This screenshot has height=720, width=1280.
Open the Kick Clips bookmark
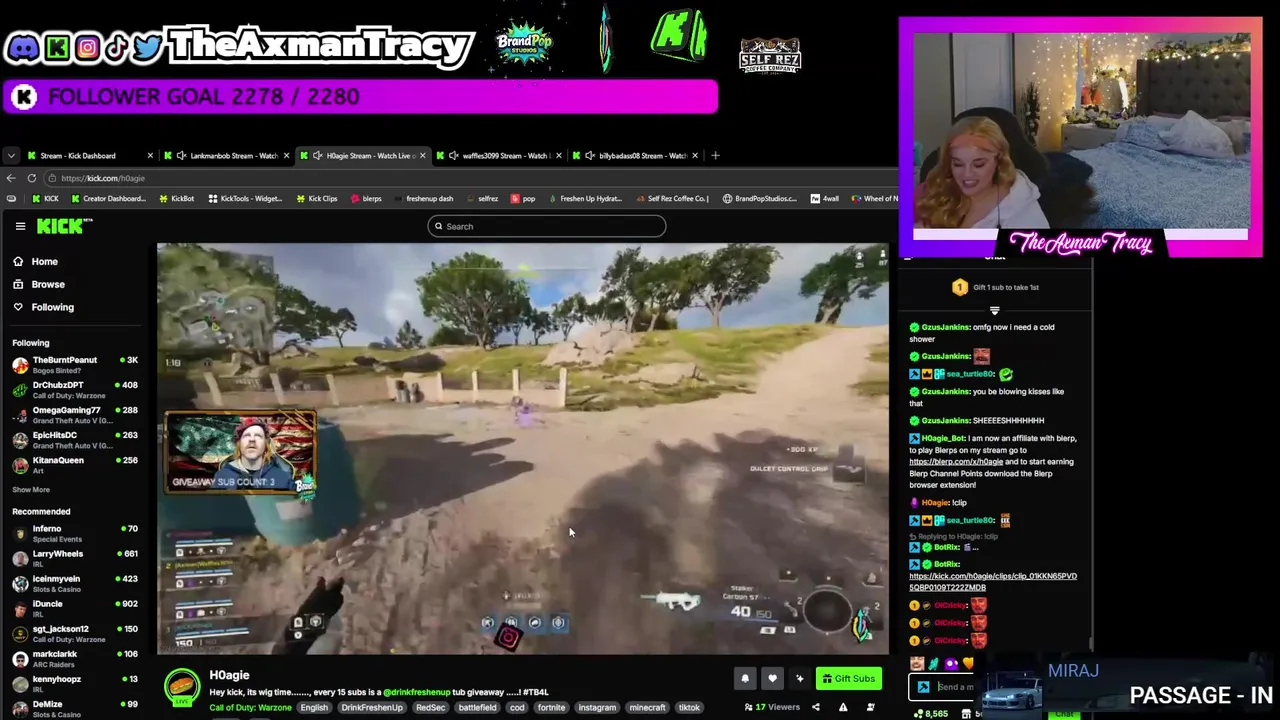click(x=317, y=199)
